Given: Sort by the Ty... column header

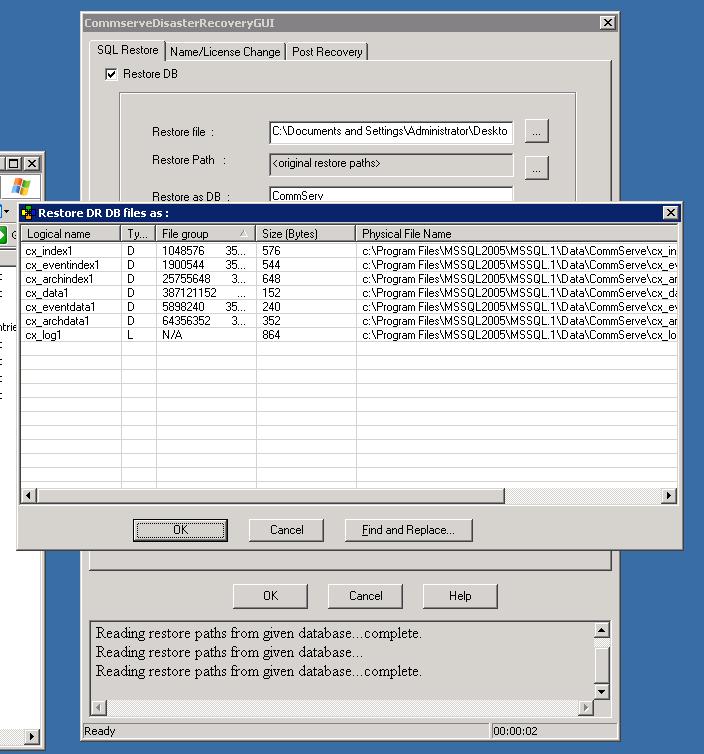Looking at the screenshot, I should pos(138,234).
